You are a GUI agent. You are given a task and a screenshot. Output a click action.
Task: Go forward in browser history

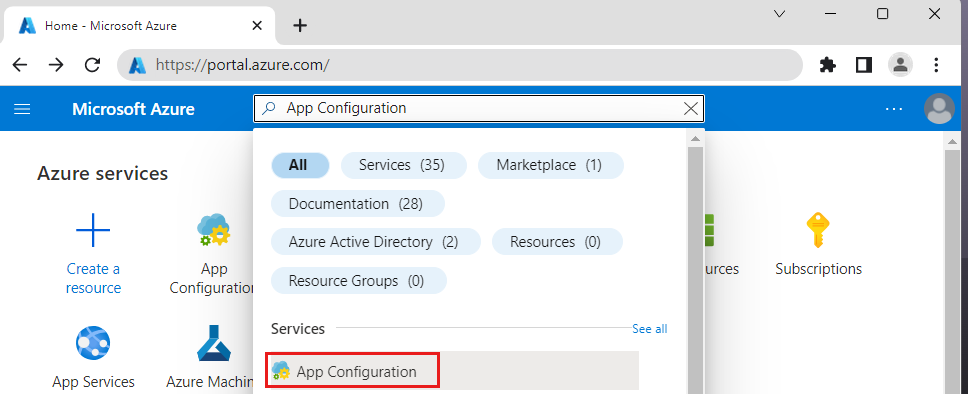click(x=56, y=65)
